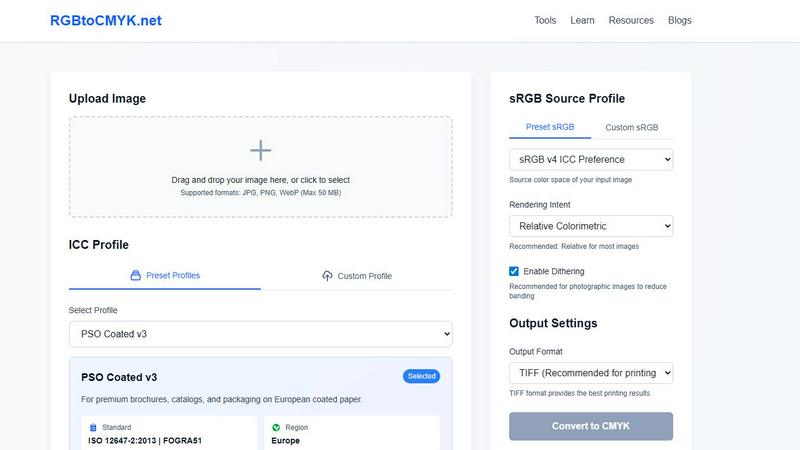Select the Preset Profiles tab
The height and width of the screenshot is (450, 800).
click(x=165, y=275)
